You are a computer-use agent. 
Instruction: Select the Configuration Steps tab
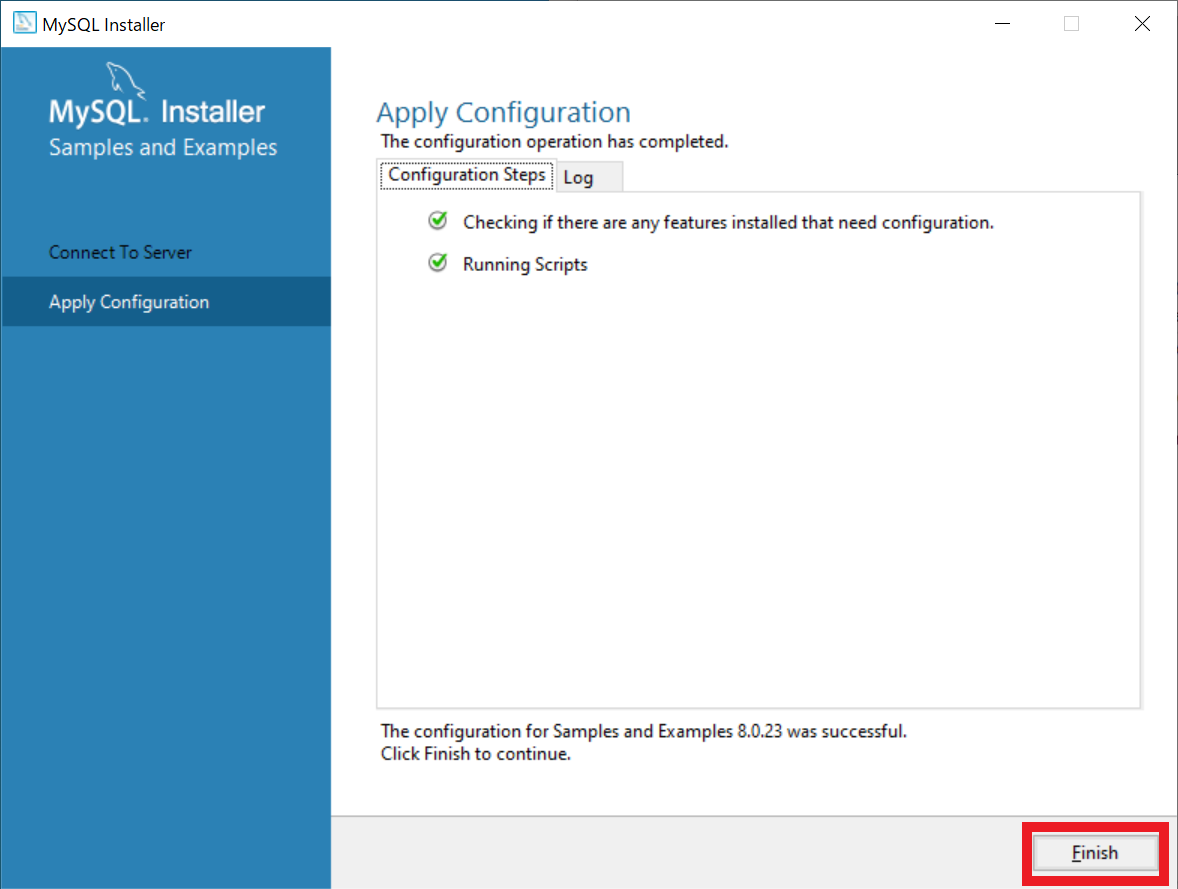[x=467, y=175]
